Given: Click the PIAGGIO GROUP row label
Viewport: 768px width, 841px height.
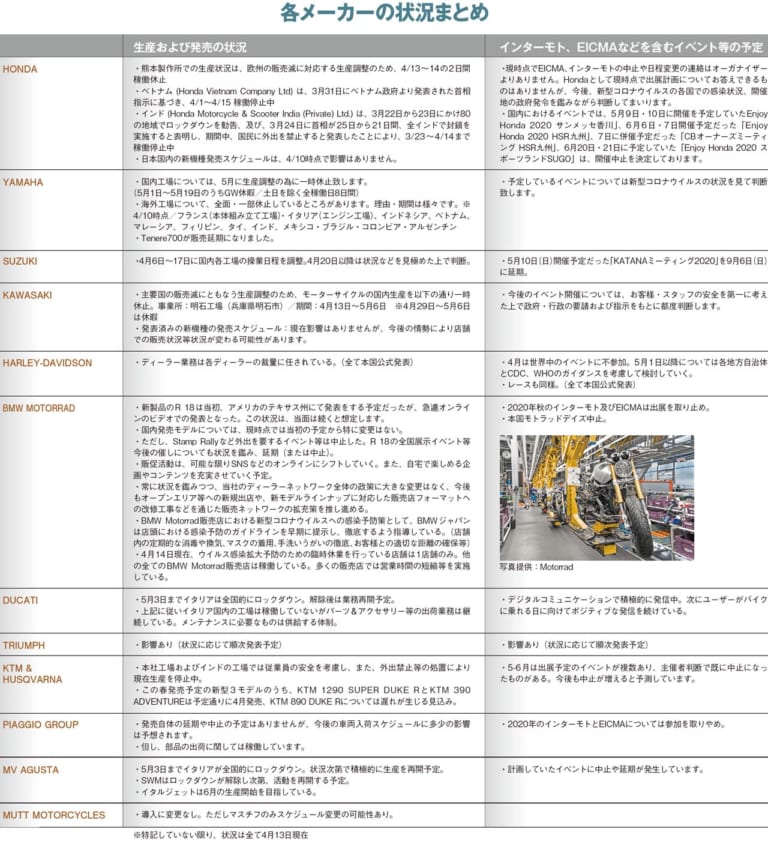Looking at the screenshot, I should point(40,725).
